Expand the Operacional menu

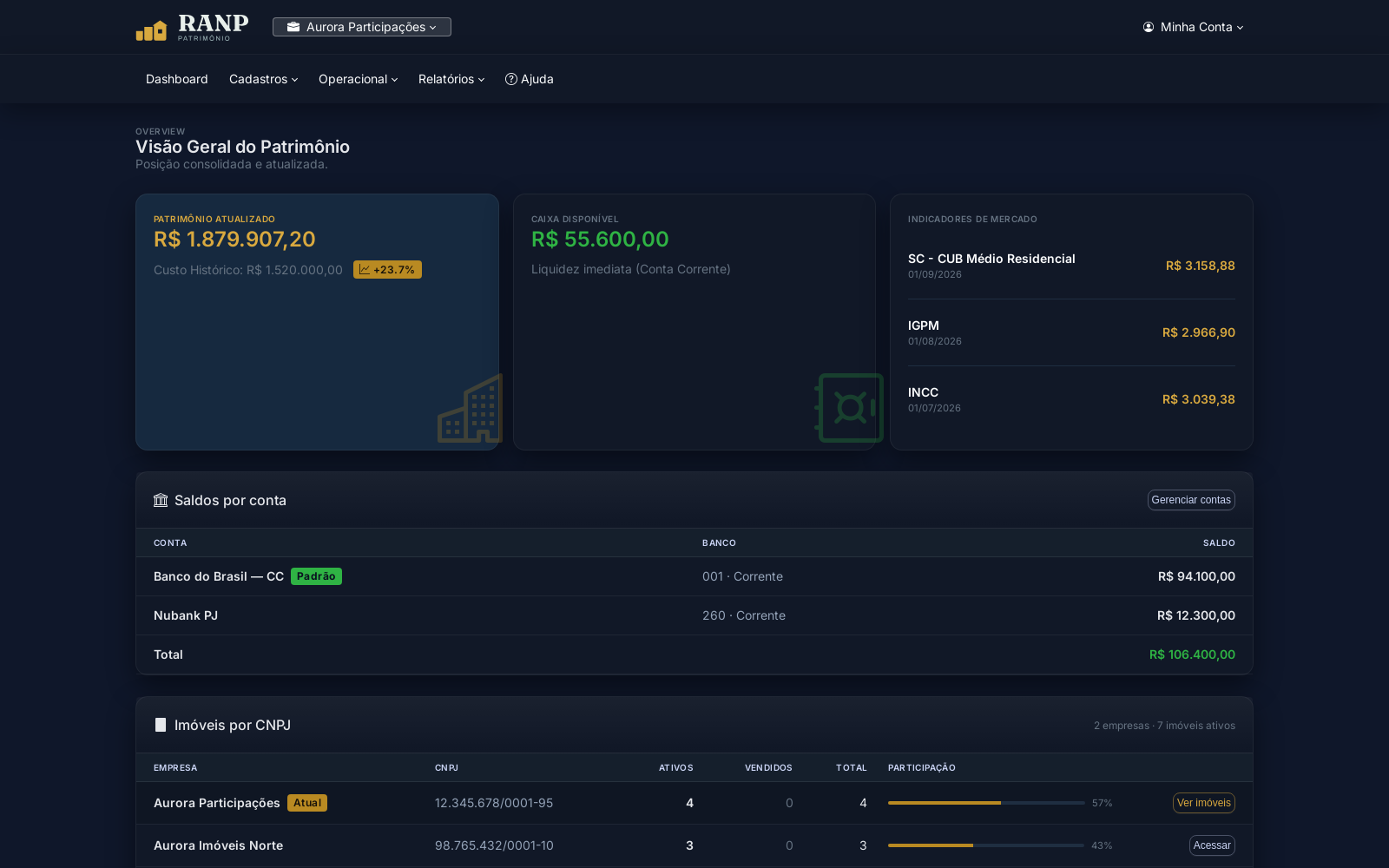[358, 79]
